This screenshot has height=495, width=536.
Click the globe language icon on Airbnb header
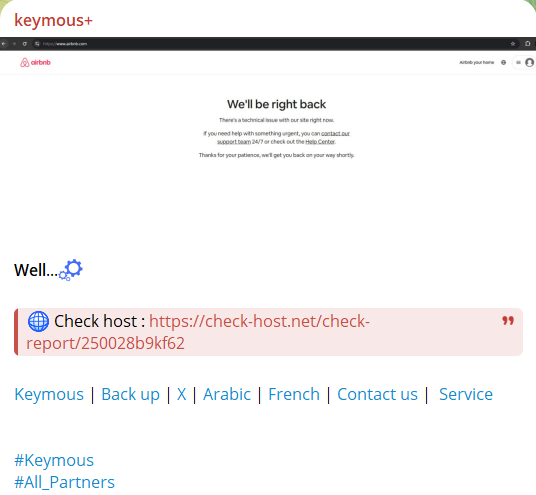point(503,63)
